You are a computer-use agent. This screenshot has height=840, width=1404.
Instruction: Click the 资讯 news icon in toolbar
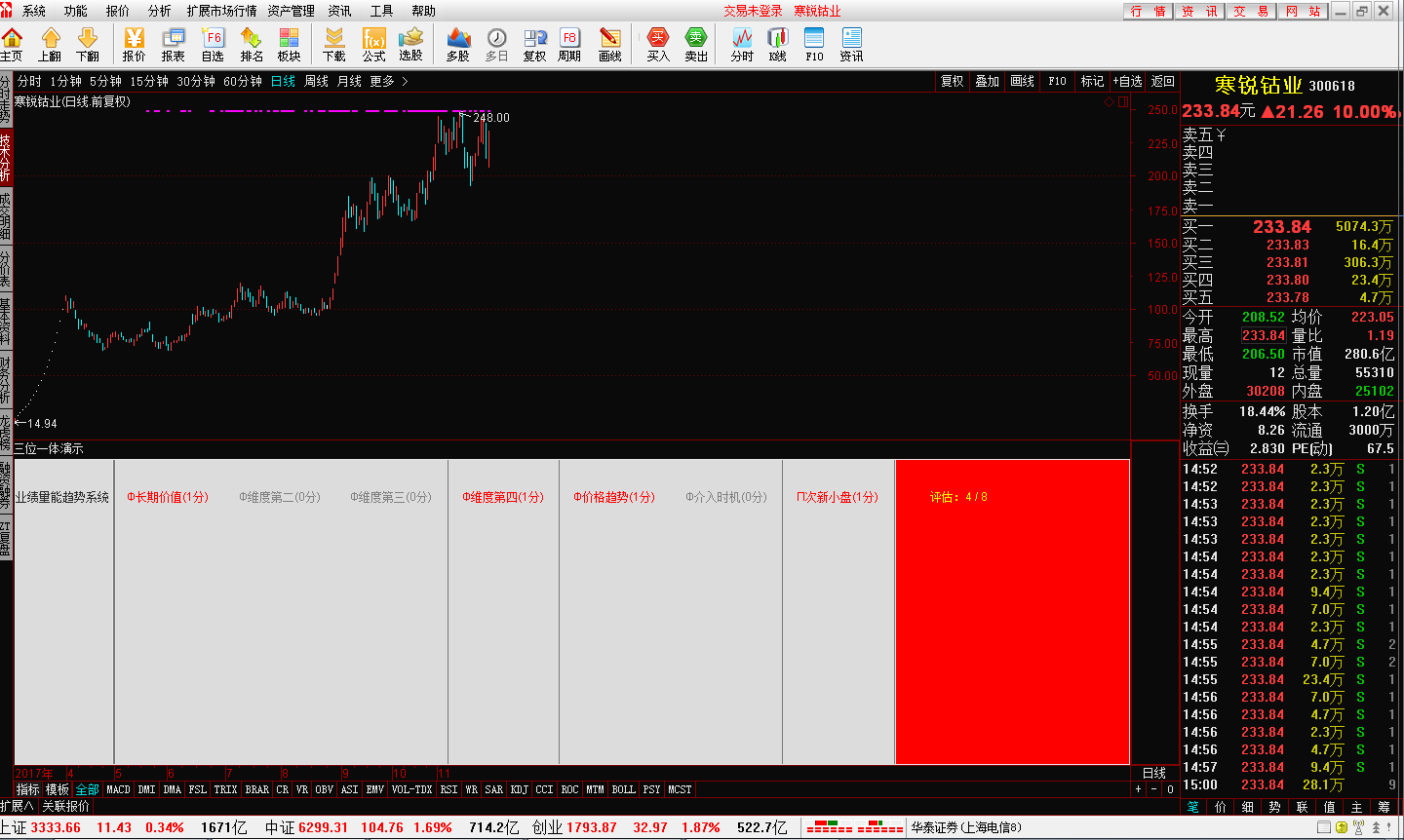click(x=852, y=45)
